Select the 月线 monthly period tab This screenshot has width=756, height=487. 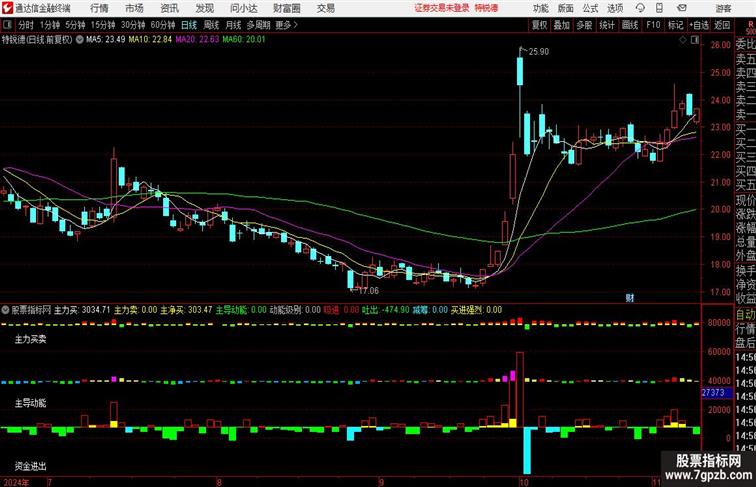(233, 25)
